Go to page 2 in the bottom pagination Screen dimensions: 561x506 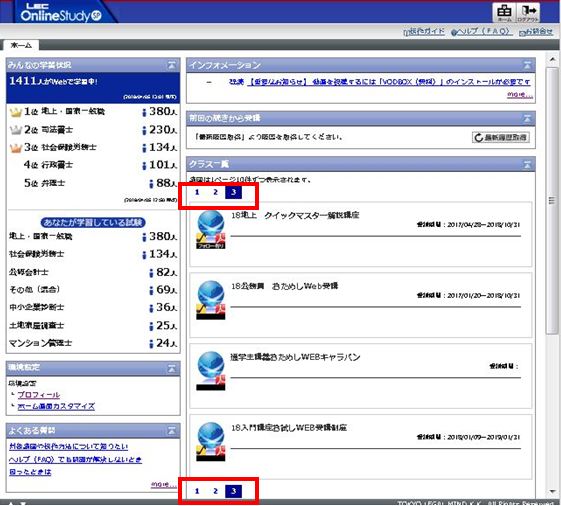(x=215, y=491)
